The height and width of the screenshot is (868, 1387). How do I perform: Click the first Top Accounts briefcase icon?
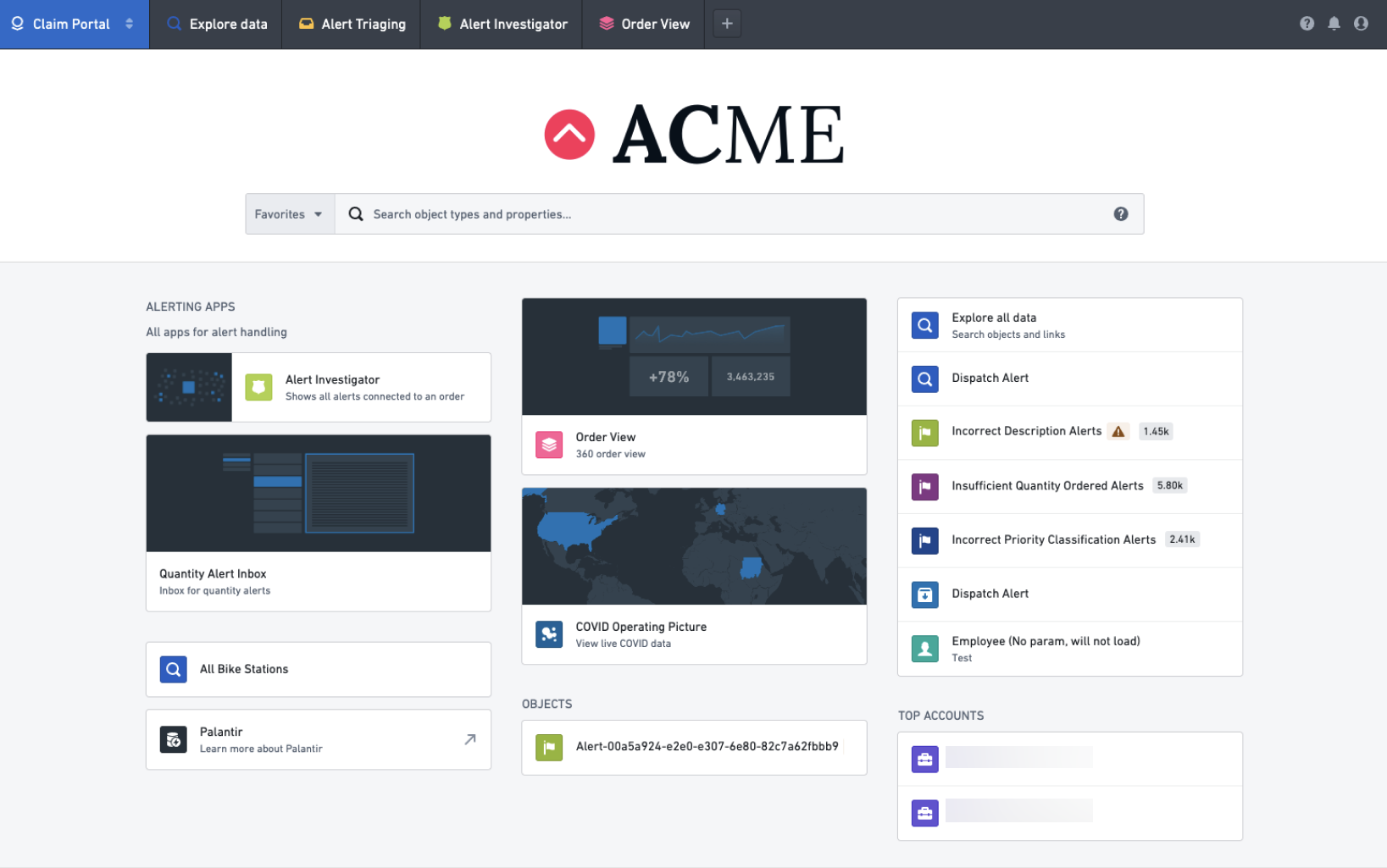coord(925,759)
